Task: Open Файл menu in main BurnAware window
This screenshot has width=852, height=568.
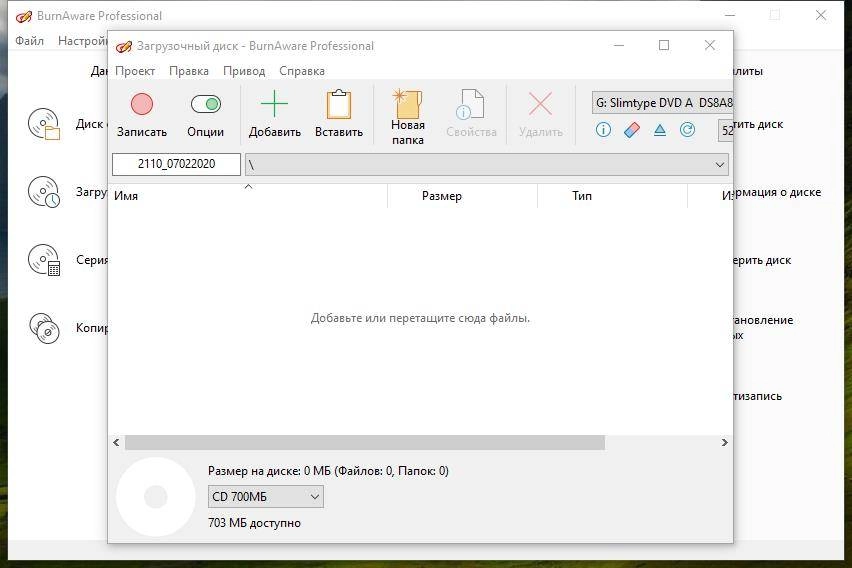Action: [x=29, y=41]
